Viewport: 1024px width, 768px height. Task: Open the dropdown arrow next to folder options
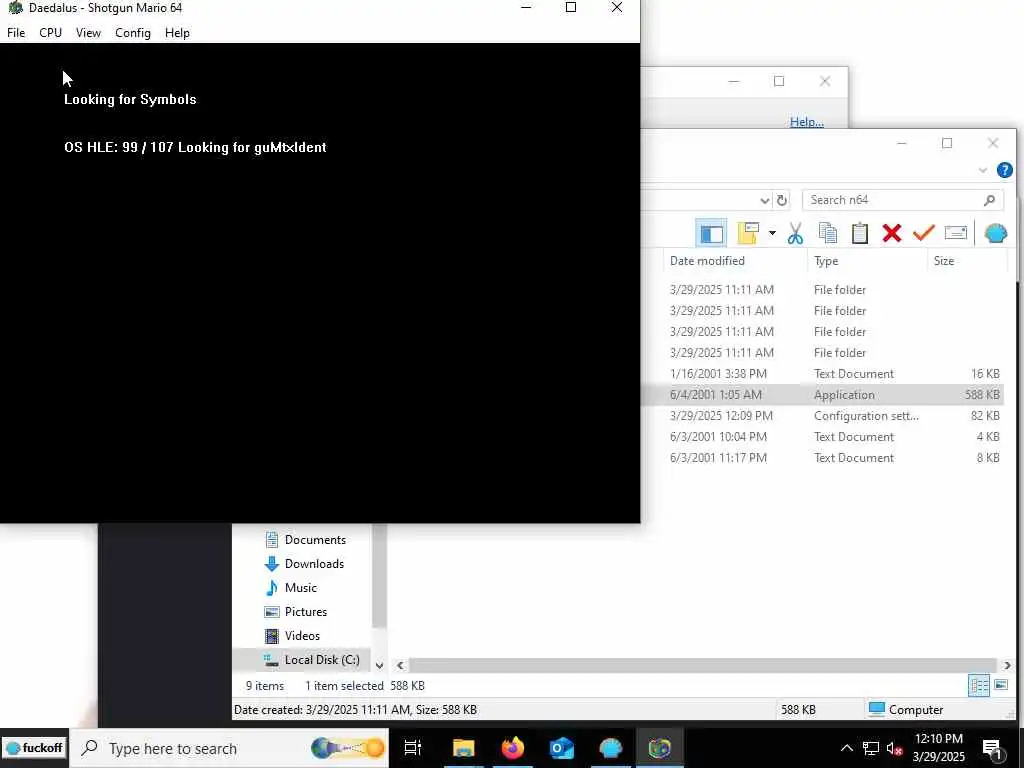click(772, 233)
